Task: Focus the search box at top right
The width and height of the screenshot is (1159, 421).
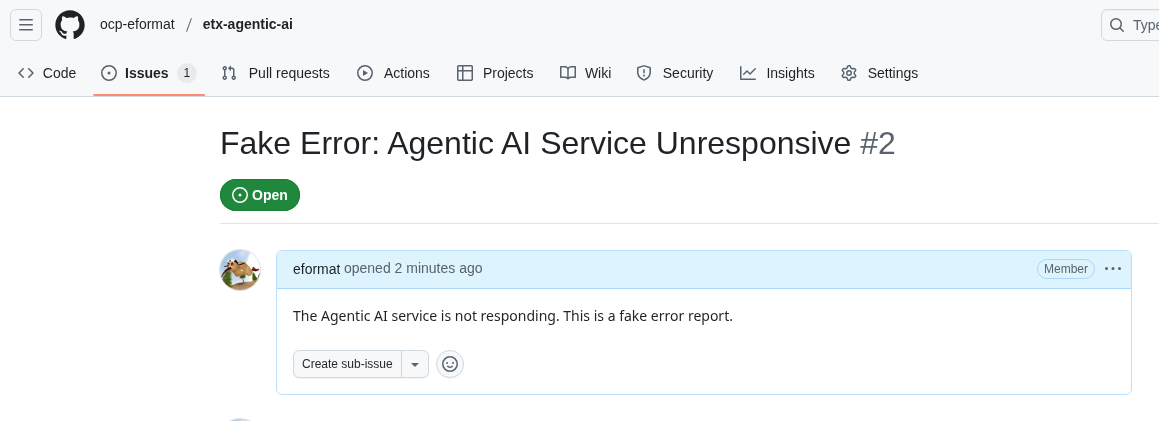Action: 1130,25
